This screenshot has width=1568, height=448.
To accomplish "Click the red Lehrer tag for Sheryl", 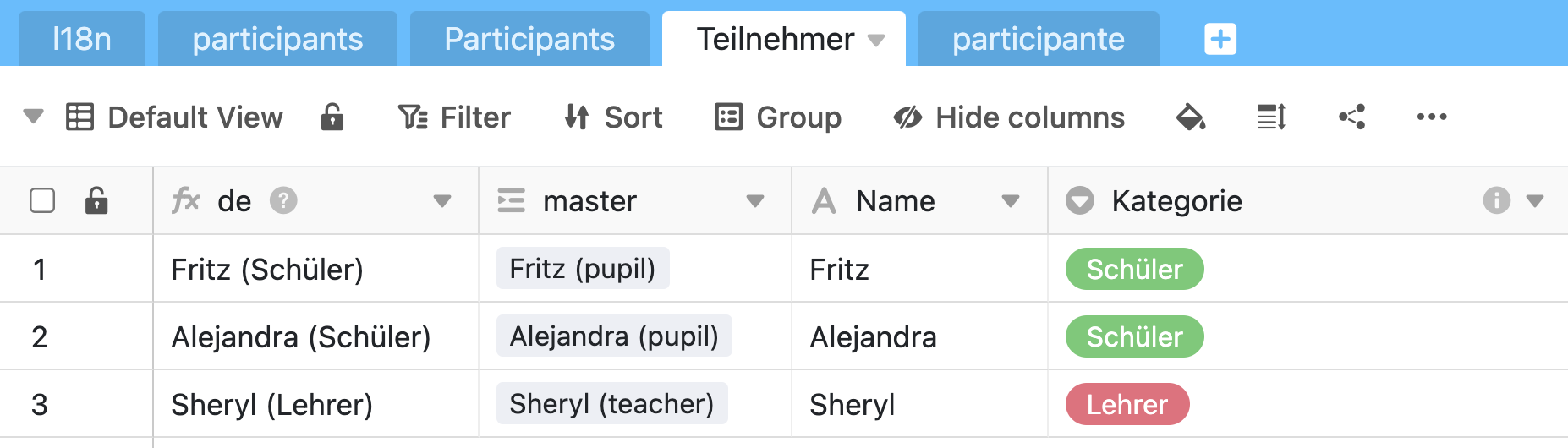I will click(x=1127, y=405).
